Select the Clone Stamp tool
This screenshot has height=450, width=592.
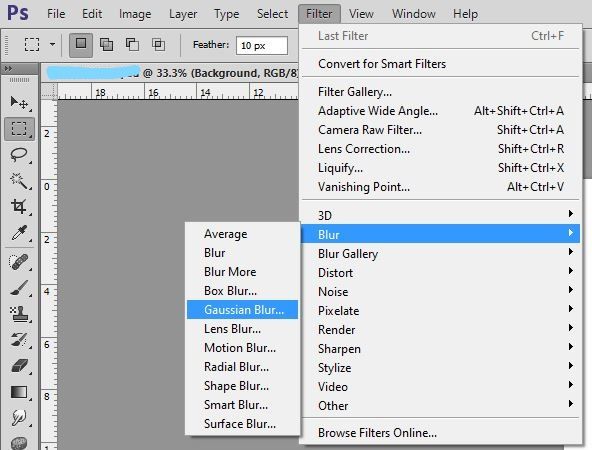pos(19,314)
